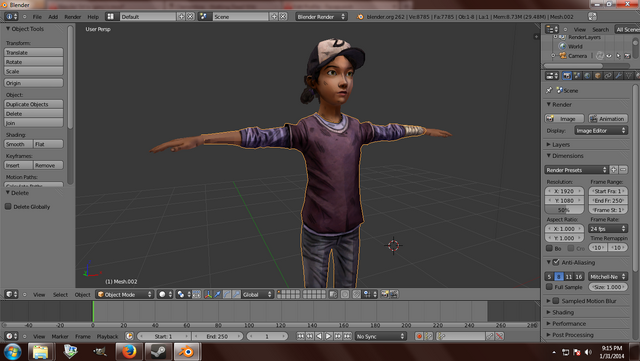
Task: Click the Smooth shading button
Action: tap(18, 144)
